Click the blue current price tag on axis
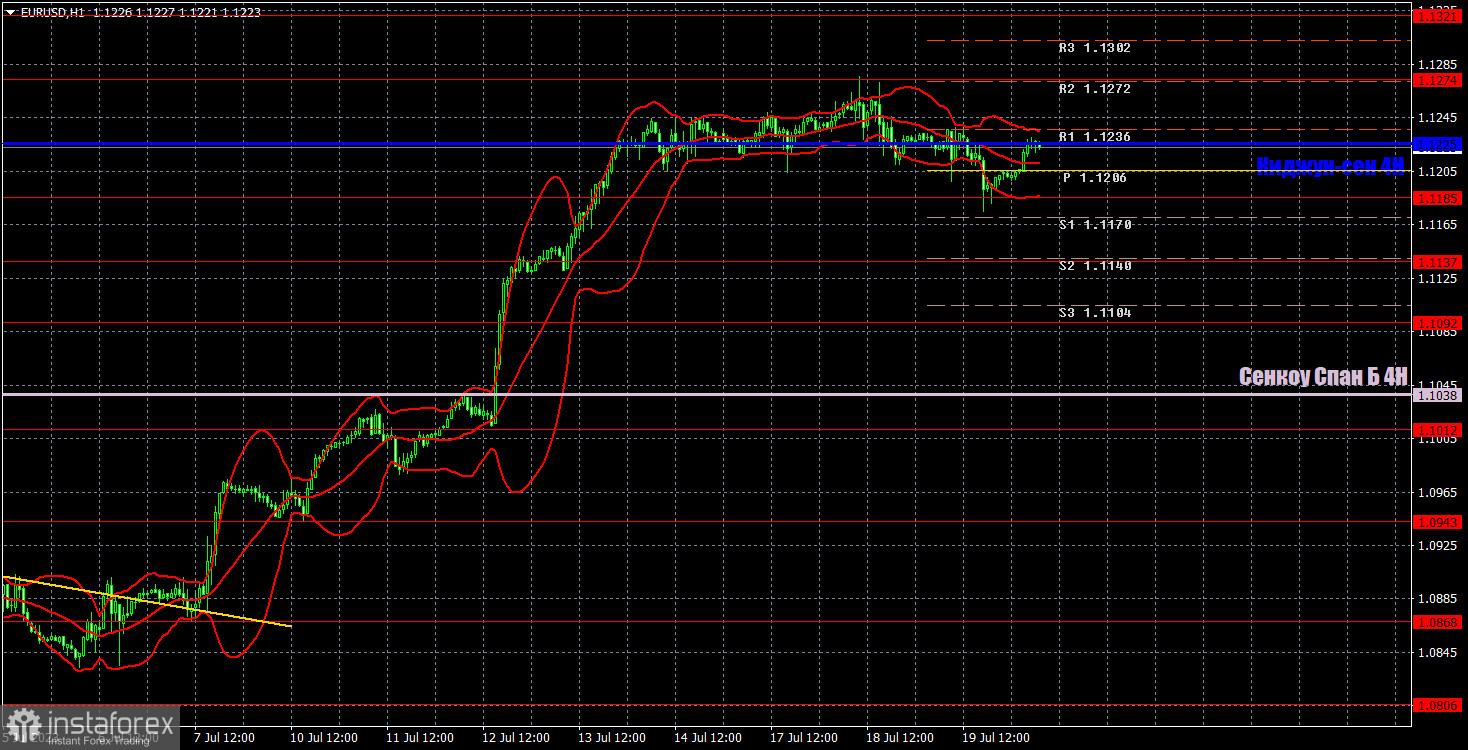The image size is (1468, 750). [x=1438, y=145]
